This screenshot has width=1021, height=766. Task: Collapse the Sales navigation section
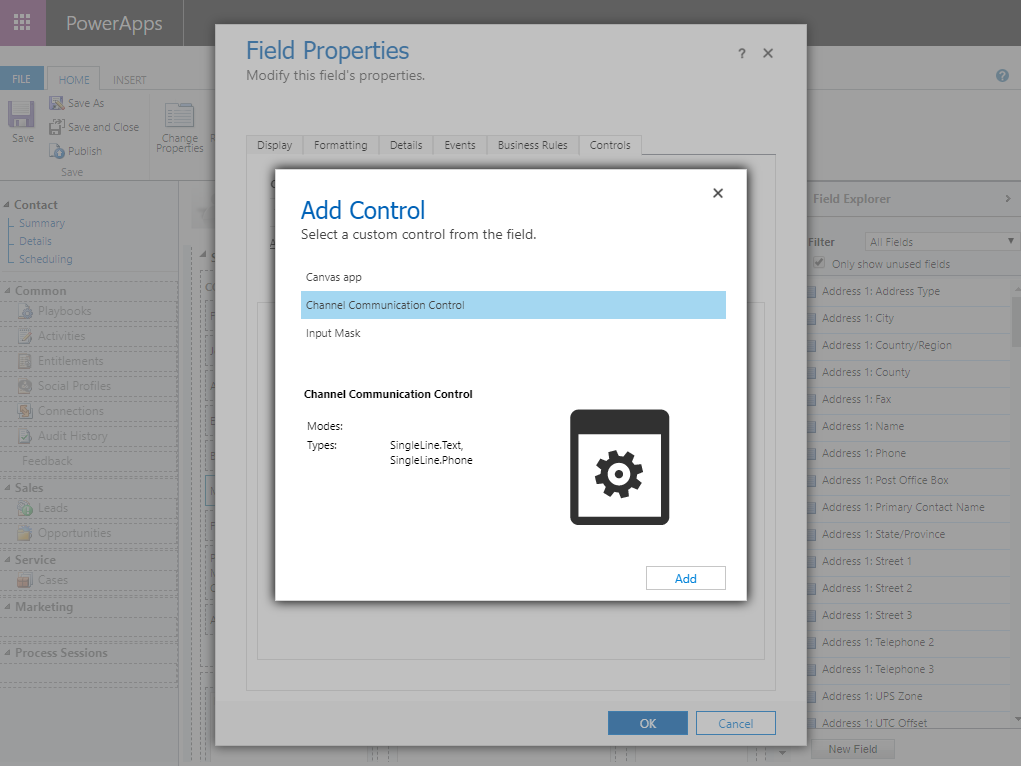pyautogui.click(x=7, y=488)
